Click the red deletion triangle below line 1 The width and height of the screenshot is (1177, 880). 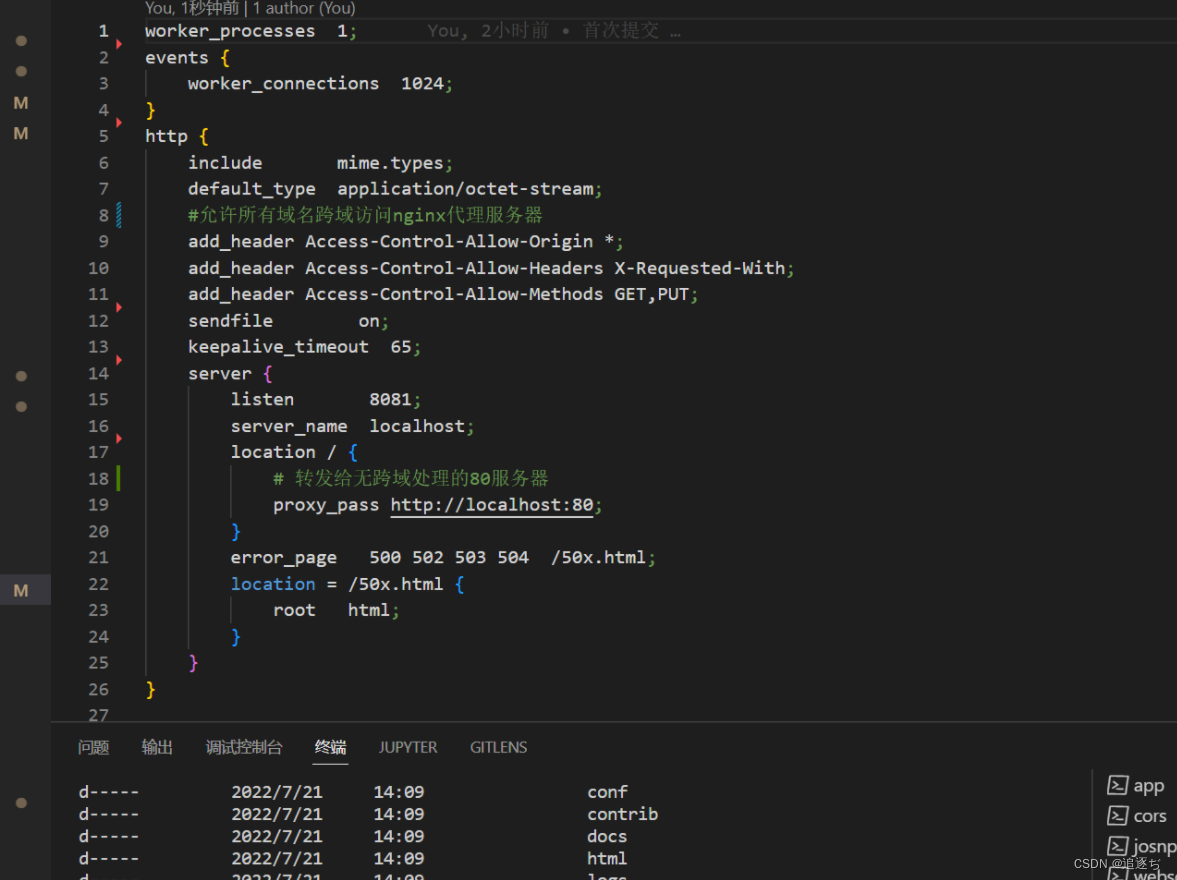[x=119, y=44]
